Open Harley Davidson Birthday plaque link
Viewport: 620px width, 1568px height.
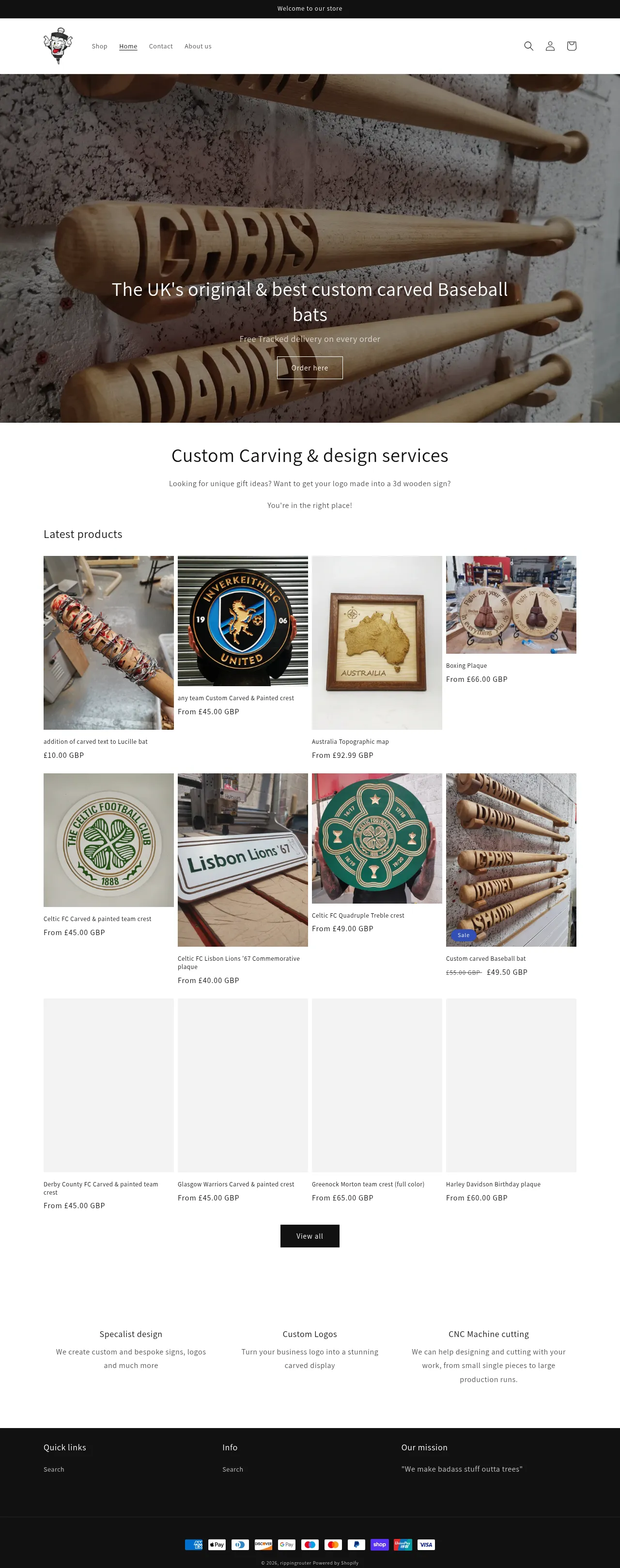(x=493, y=1184)
